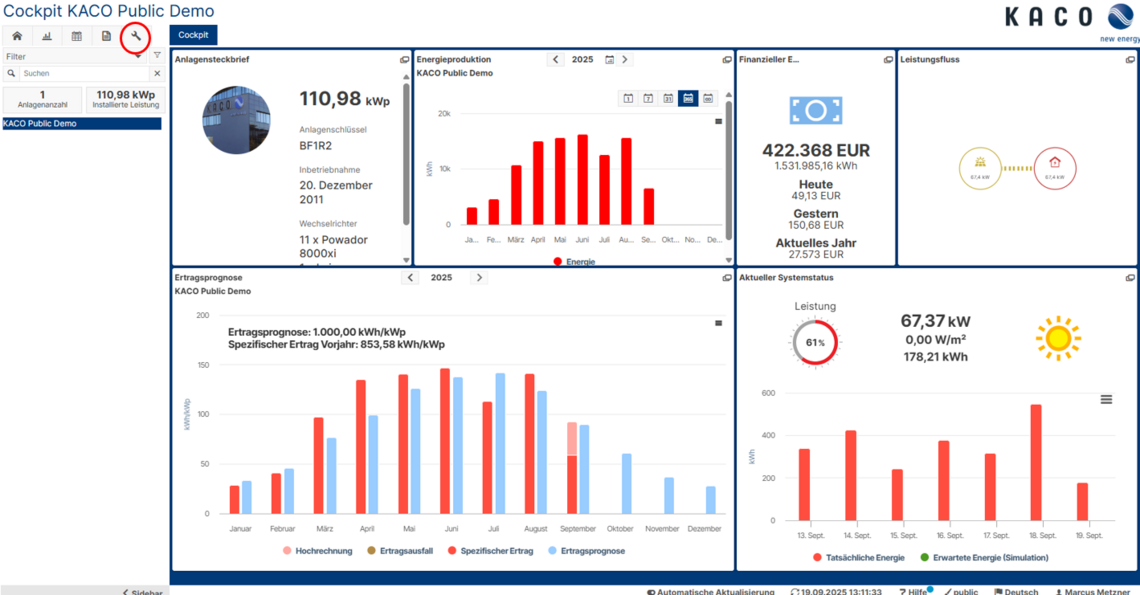Image resolution: width=1140 pixels, height=595 pixels.
Task: Go to previous year in Ertragsprognose
Action: 410,278
